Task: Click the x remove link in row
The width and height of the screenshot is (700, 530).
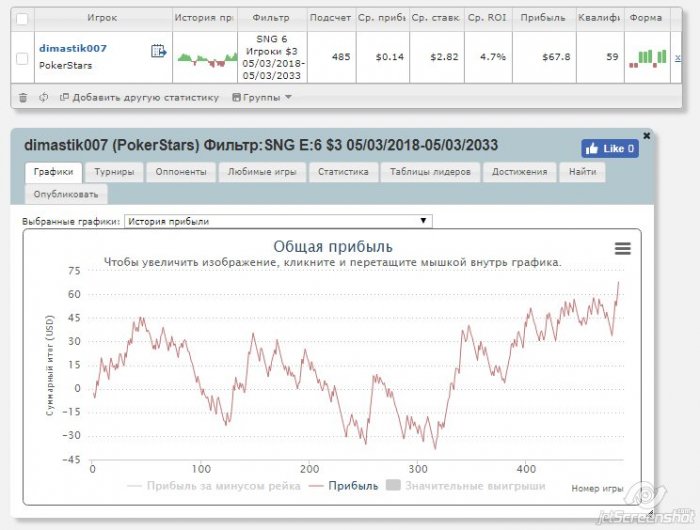Action: [678, 58]
